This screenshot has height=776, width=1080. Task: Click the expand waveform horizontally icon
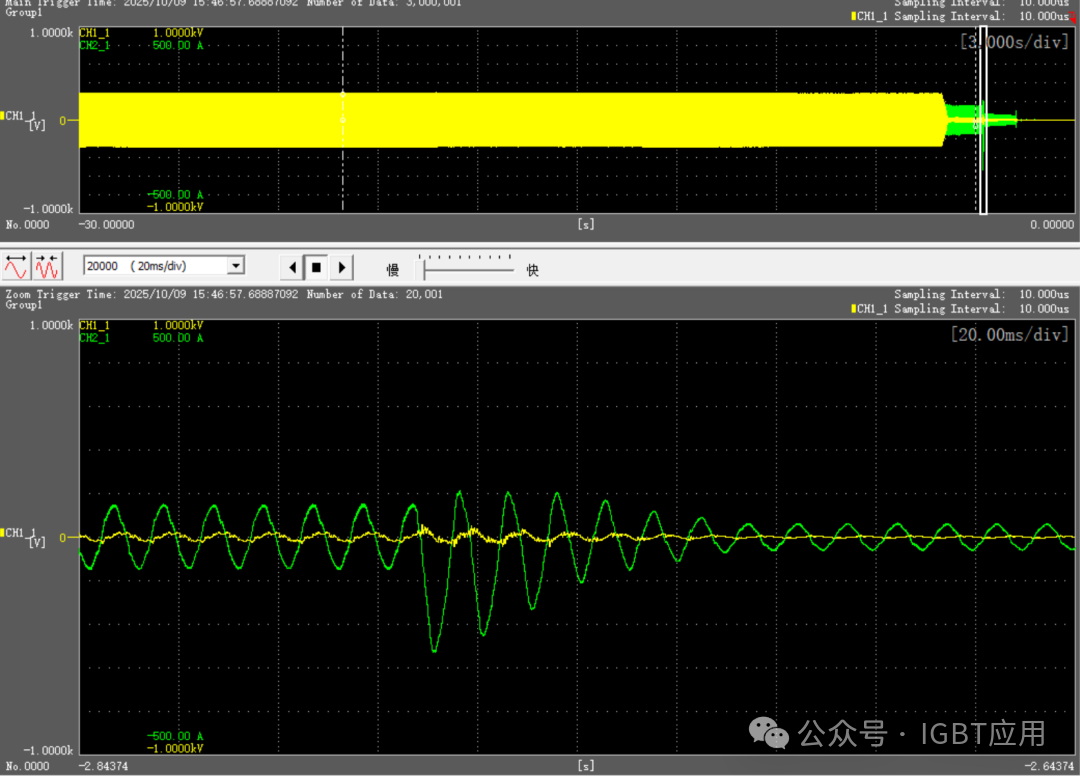[16, 266]
